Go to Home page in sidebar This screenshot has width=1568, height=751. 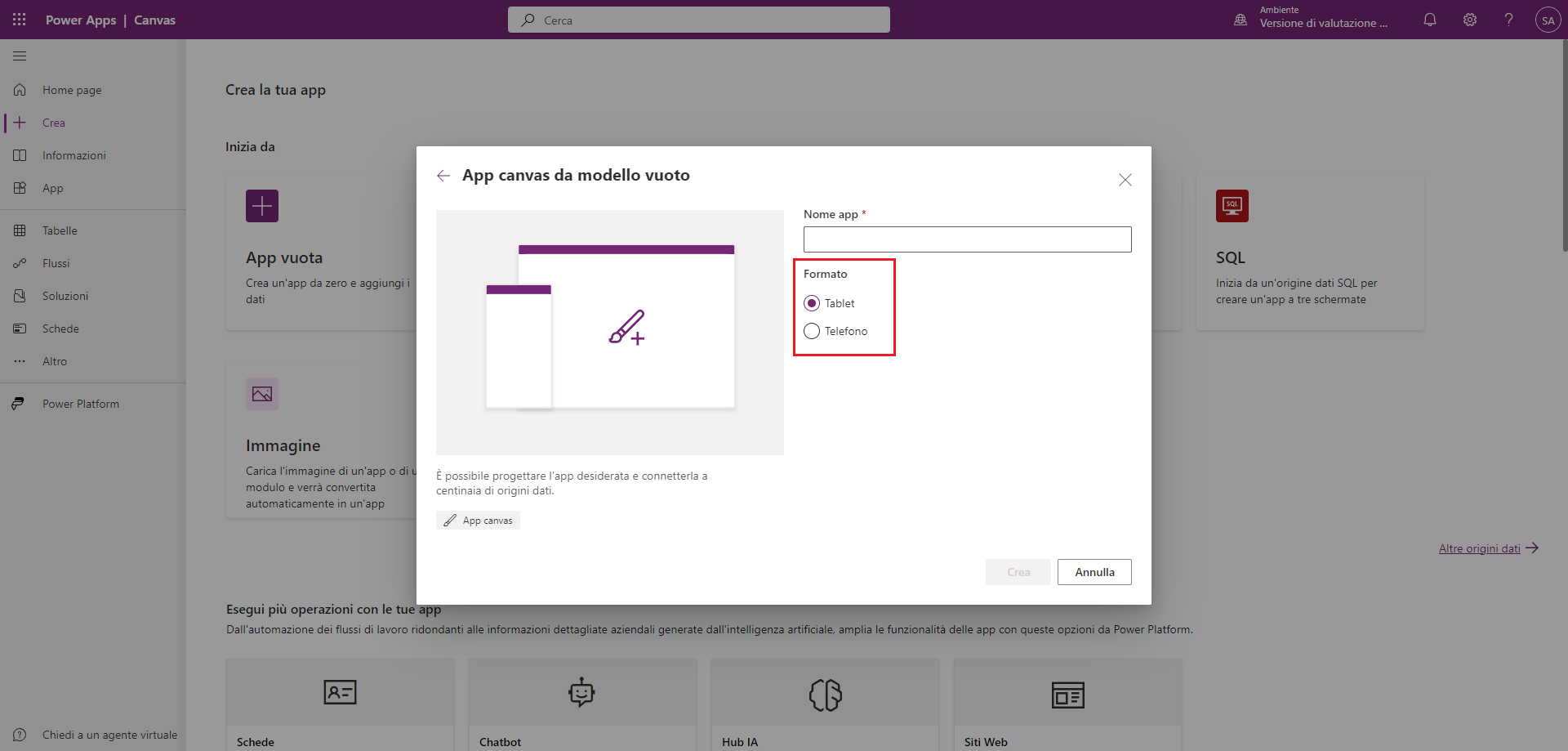[x=72, y=90]
